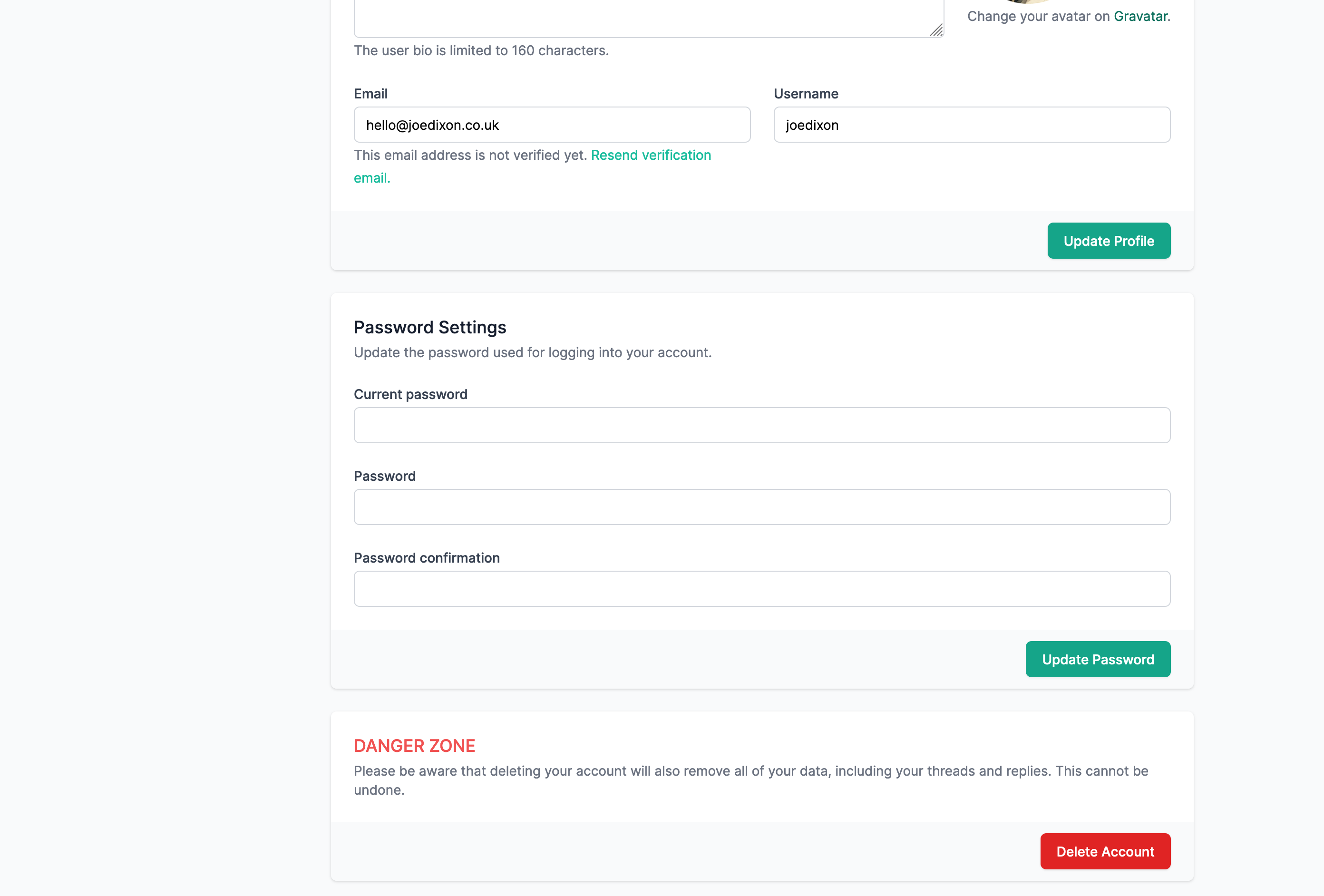Click the Current password field
Screen dimensions: 1324x896
[762, 425]
